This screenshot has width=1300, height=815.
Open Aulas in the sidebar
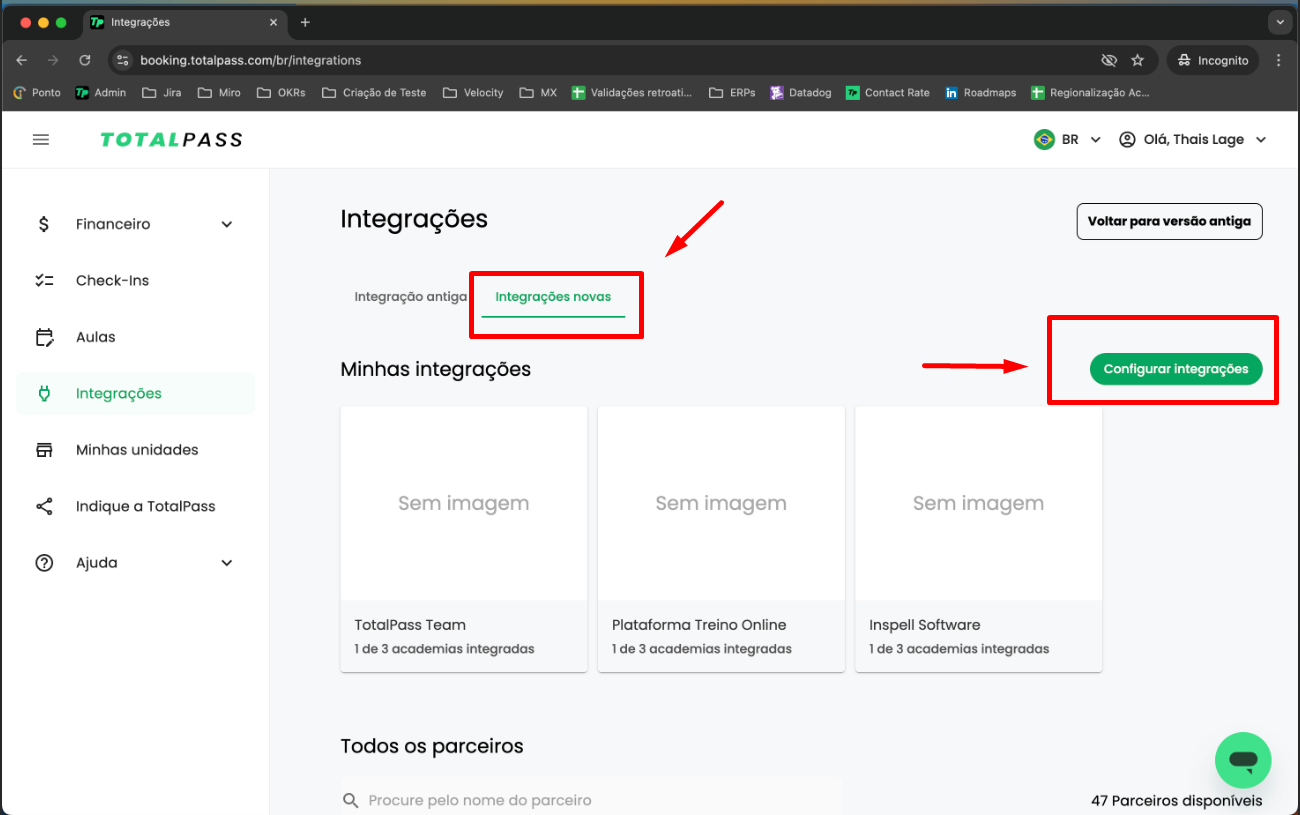point(135,337)
